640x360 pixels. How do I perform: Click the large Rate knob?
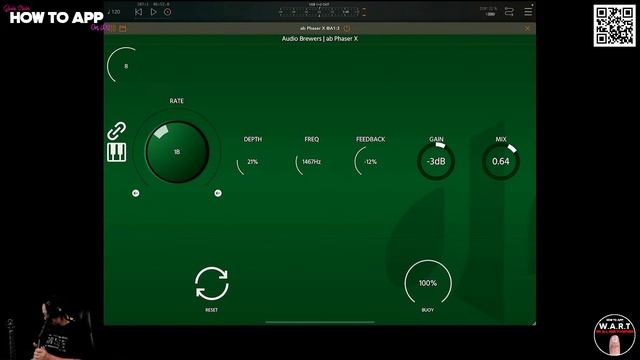[177, 152]
